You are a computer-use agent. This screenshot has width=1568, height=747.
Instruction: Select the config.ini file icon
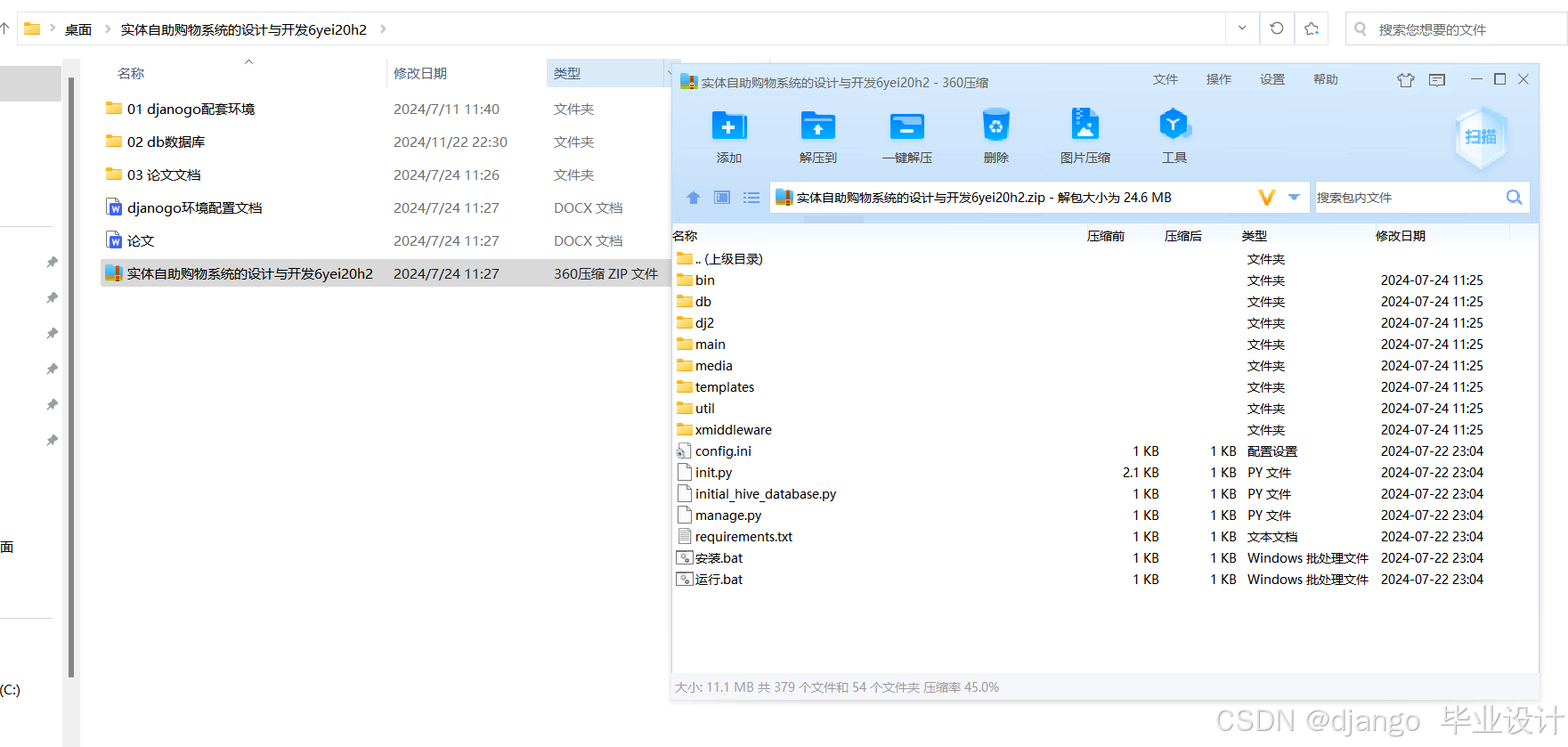click(x=684, y=451)
